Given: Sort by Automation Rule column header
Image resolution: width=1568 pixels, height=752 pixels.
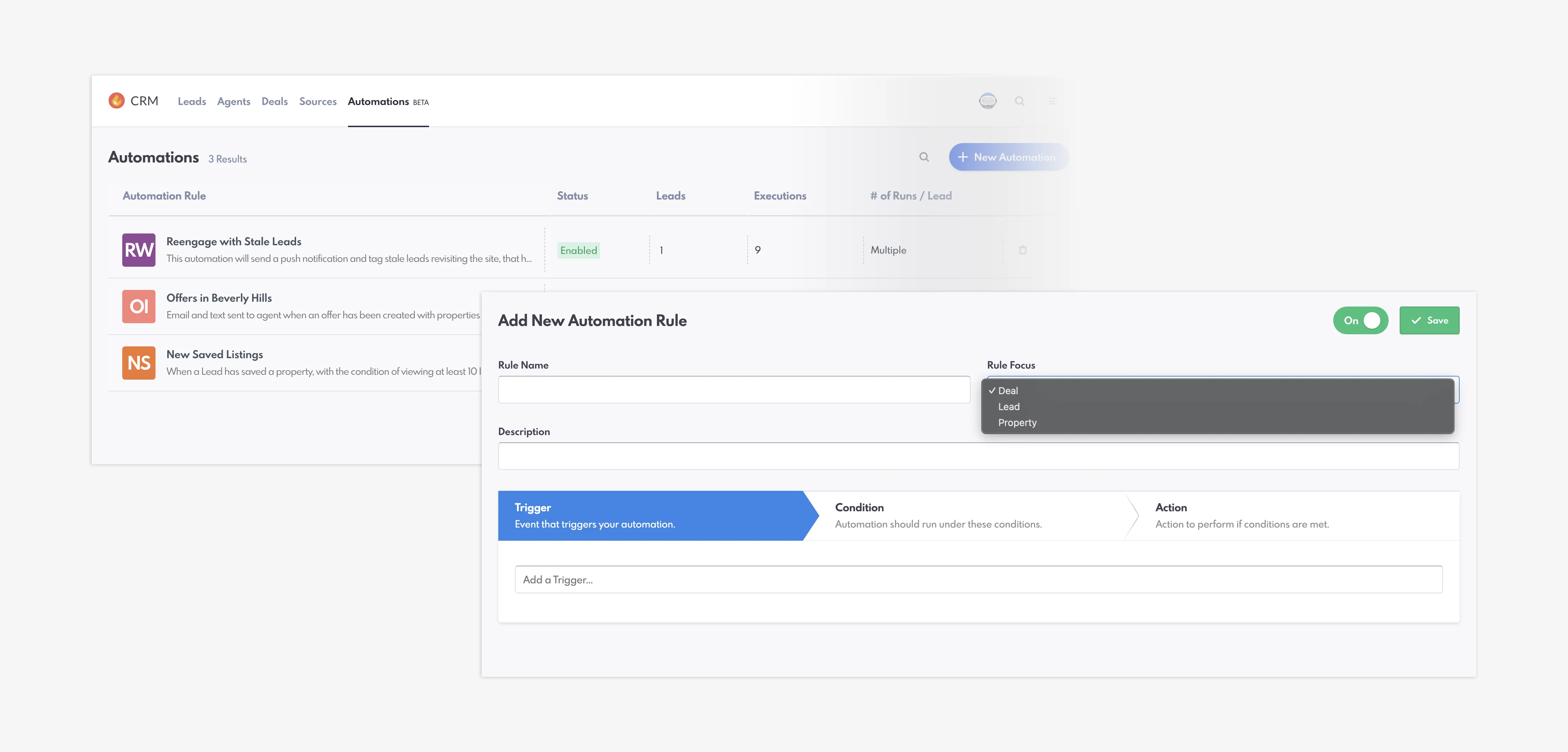Looking at the screenshot, I should pos(164,196).
